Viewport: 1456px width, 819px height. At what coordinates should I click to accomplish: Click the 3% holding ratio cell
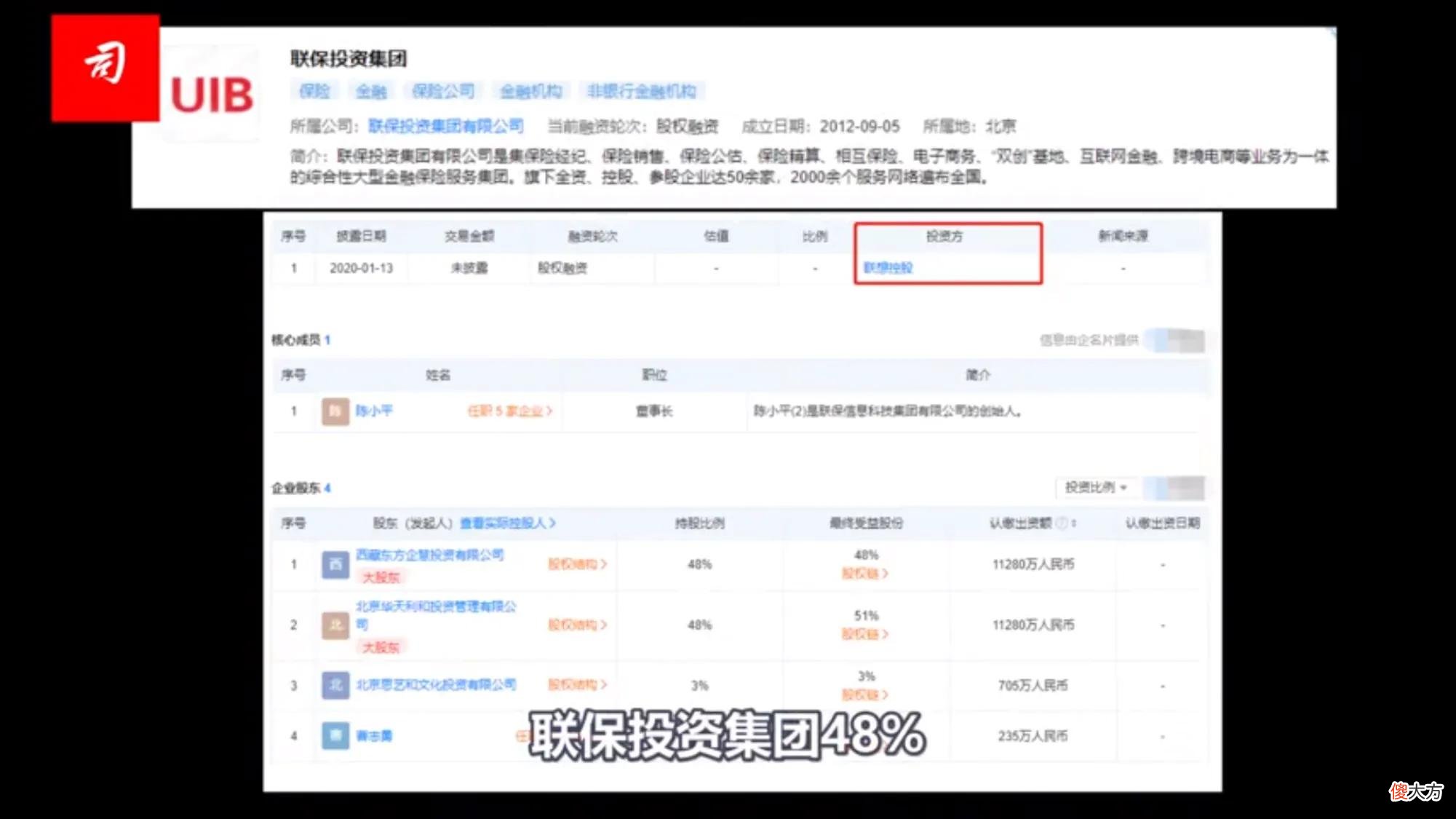click(x=699, y=686)
